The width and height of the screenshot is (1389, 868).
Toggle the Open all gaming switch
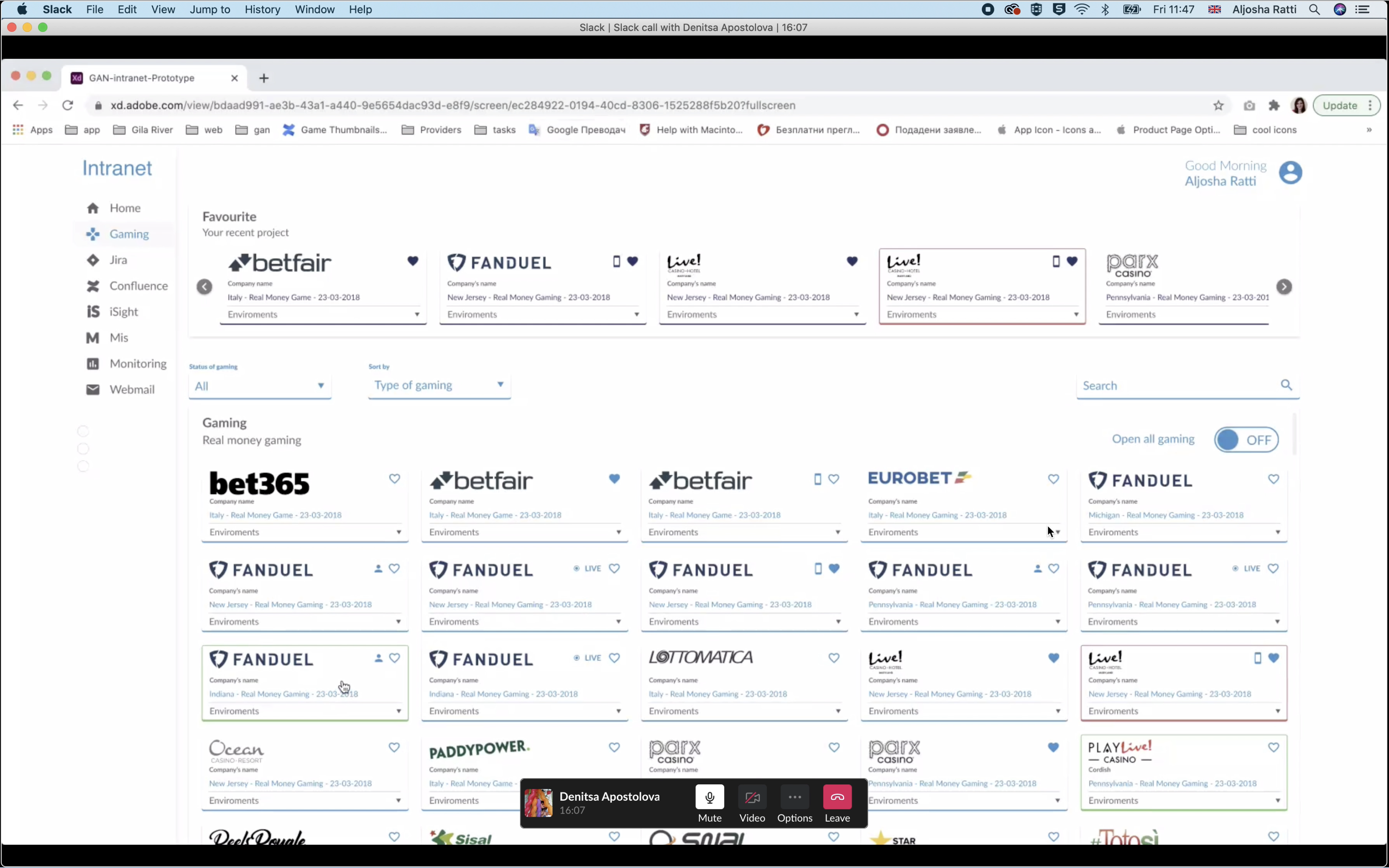point(1246,440)
